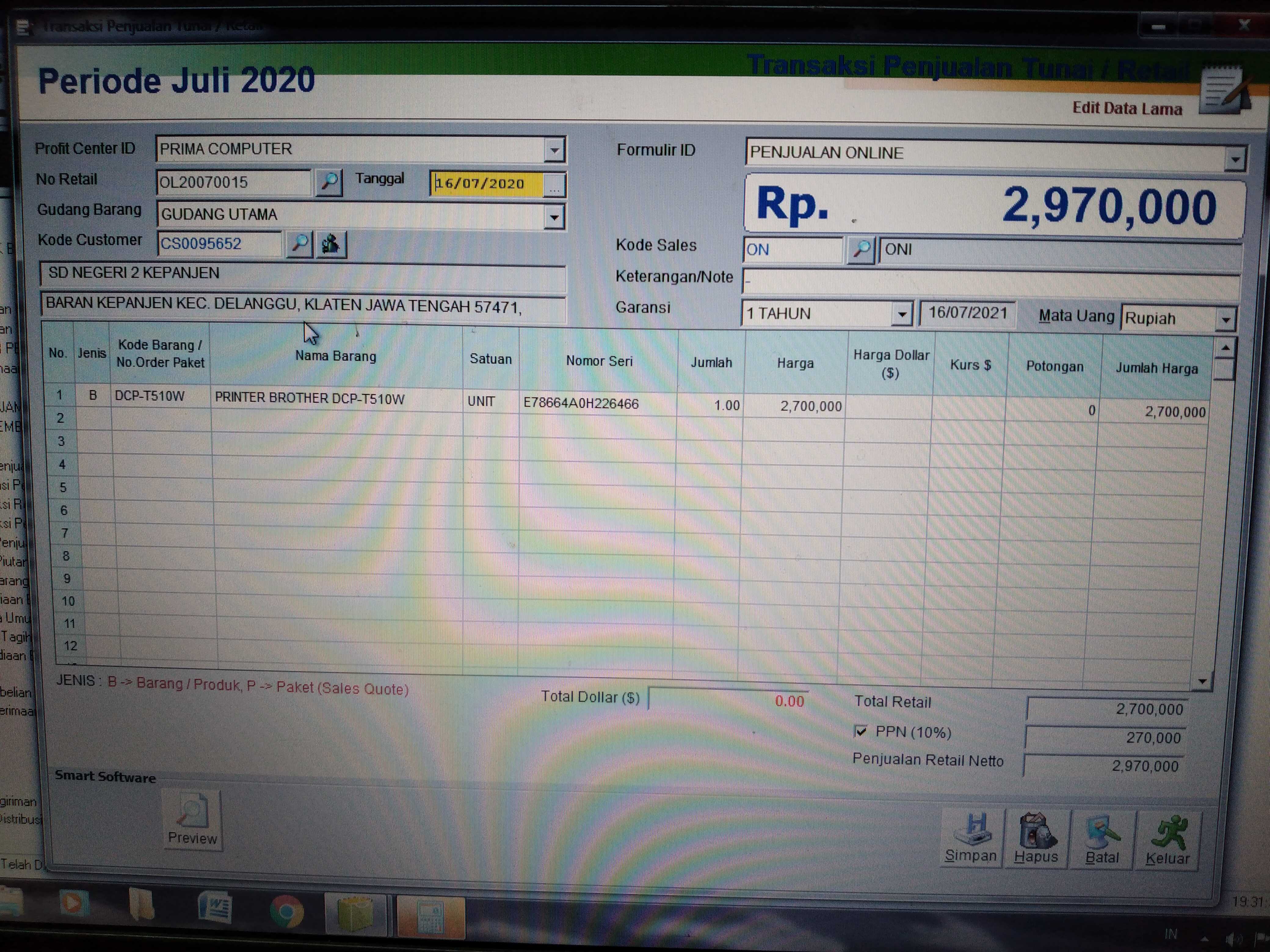
Task: Open Chrome from the taskbar
Action: tap(286, 911)
